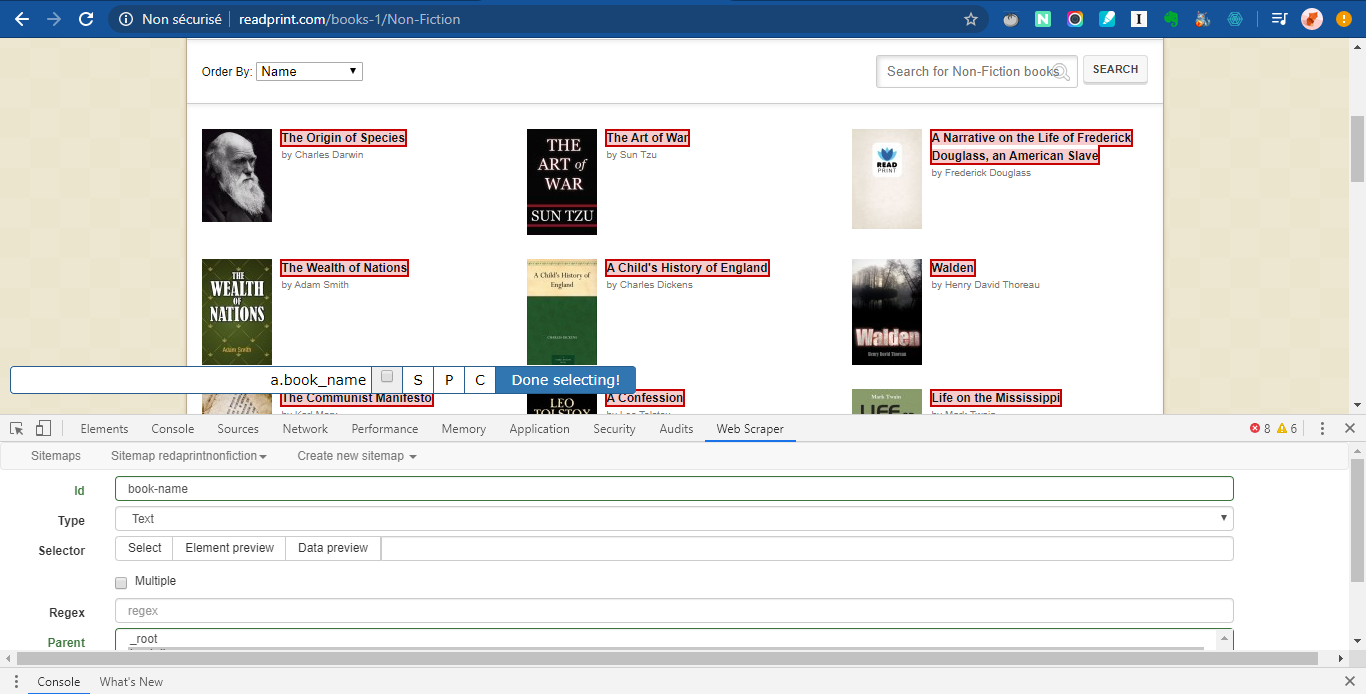Toggle the checkbox in the selector toolbar
Viewport: 1366px width, 694px height.
pyautogui.click(x=387, y=377)
